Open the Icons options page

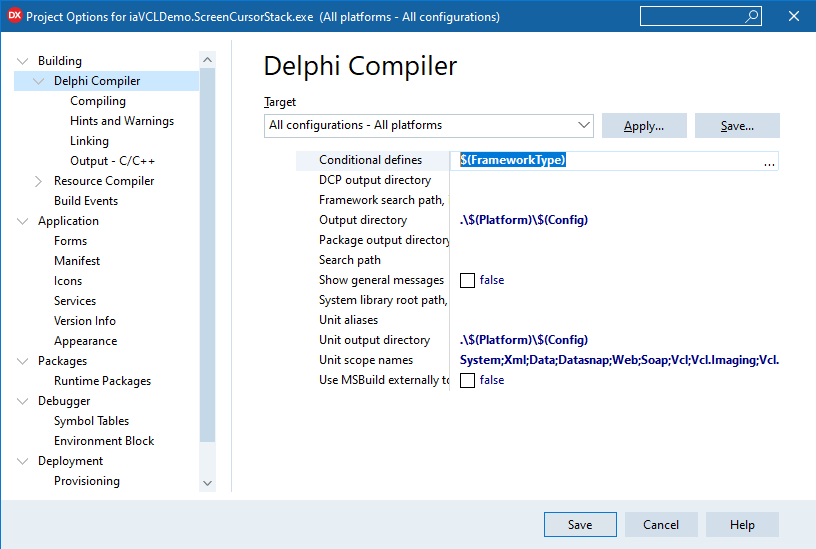pos(68,281)
